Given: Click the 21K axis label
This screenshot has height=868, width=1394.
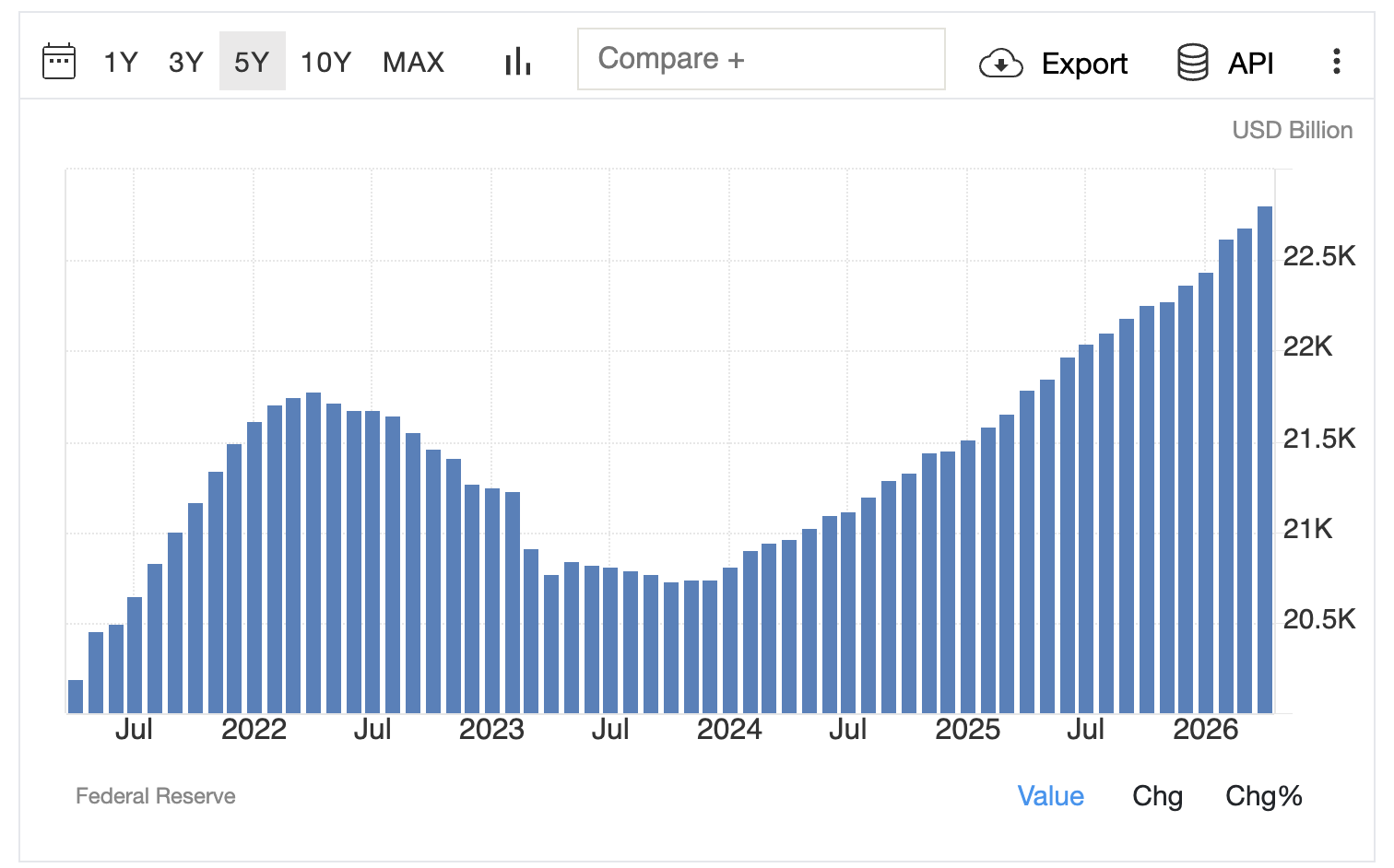Looking at the screenshot, I should click(1308, 529).
